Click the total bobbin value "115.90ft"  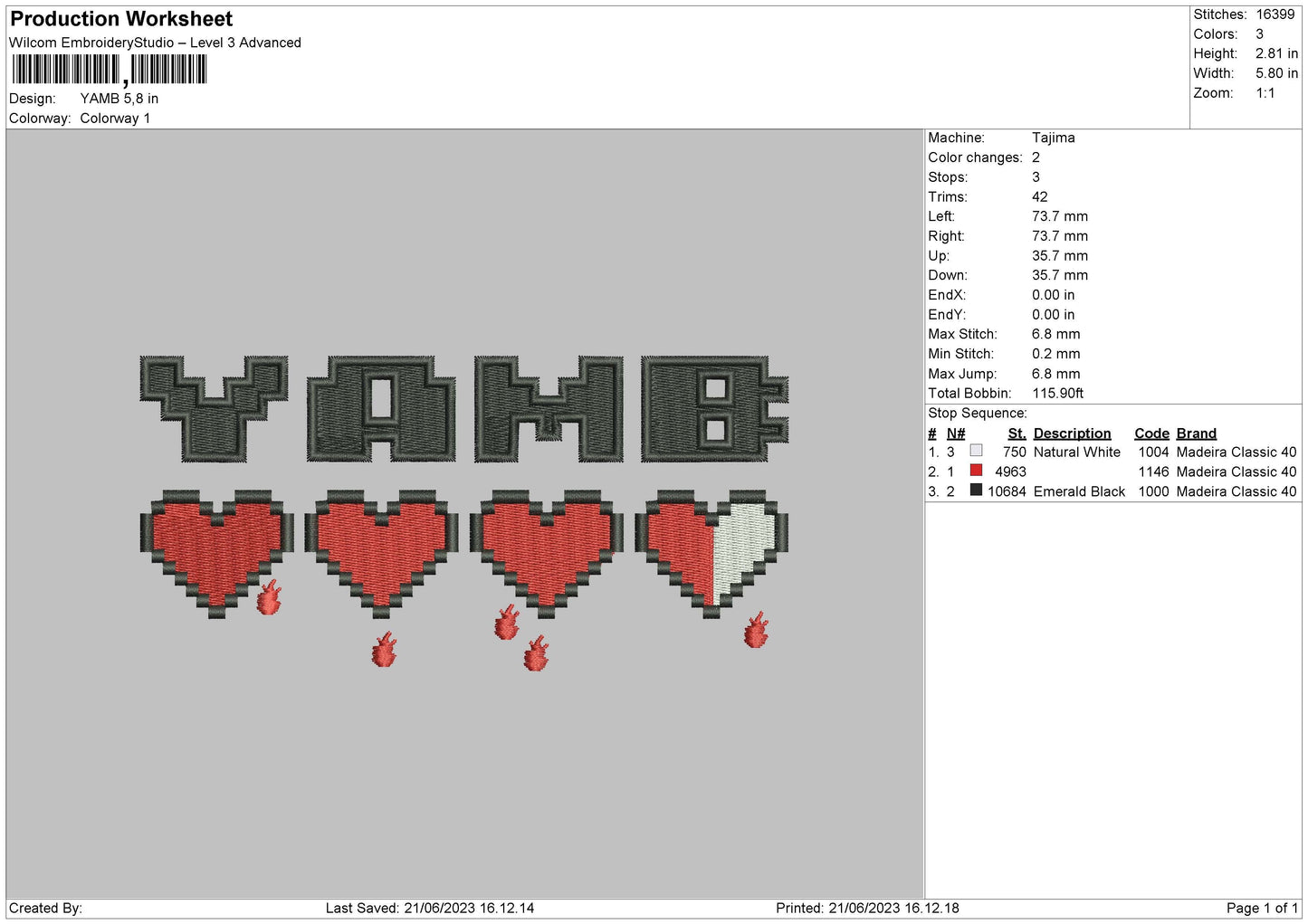1058,394
